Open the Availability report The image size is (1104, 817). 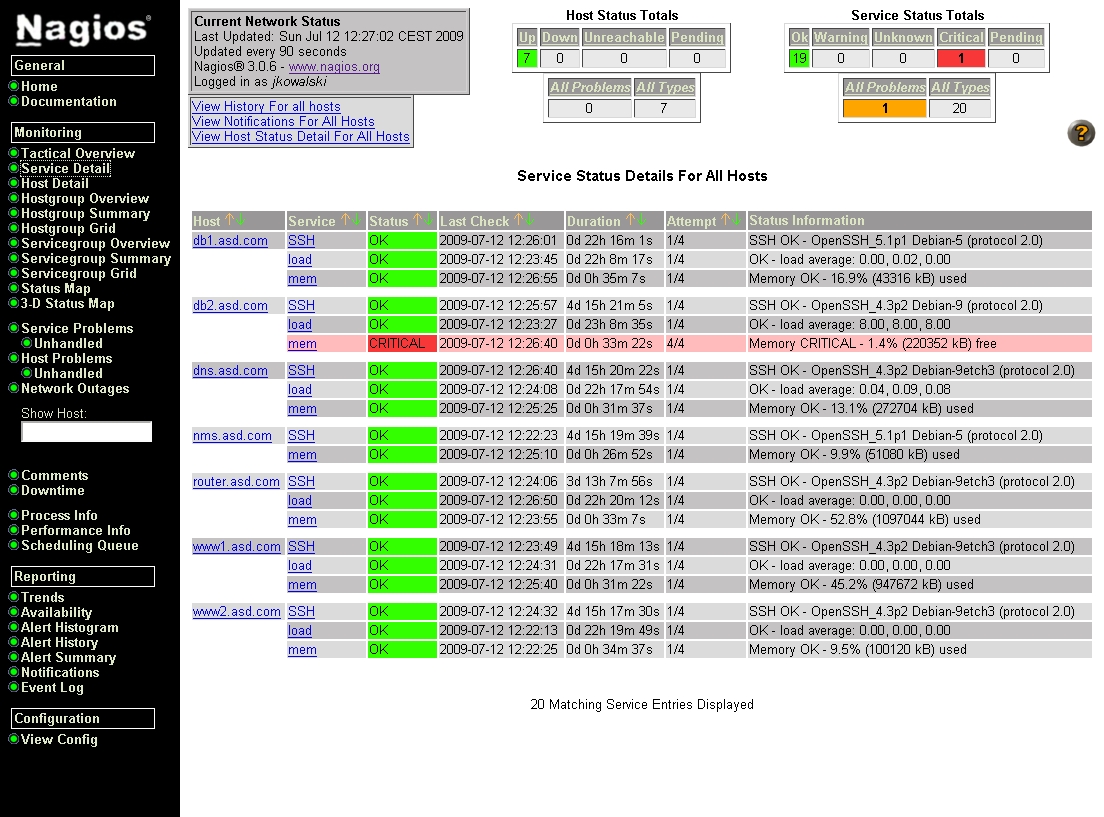point(56,613)
